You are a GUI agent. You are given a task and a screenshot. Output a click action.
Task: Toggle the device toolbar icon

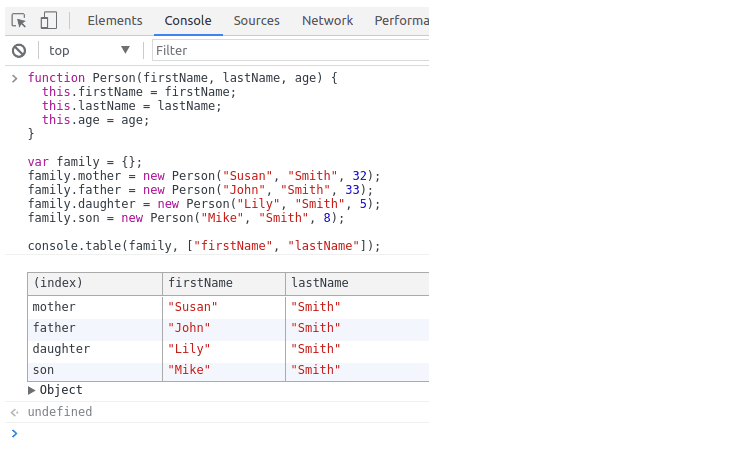point(48,20)
